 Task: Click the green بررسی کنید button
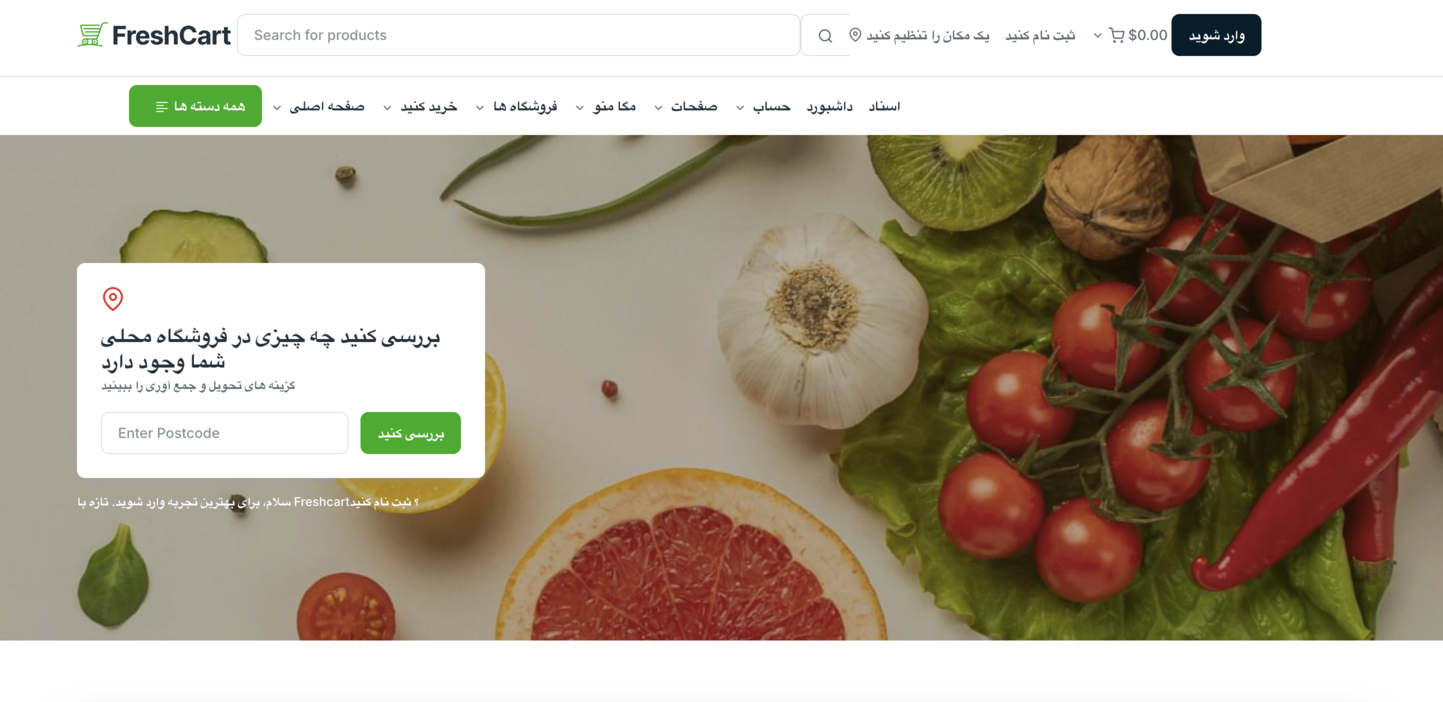click(410, 433)
